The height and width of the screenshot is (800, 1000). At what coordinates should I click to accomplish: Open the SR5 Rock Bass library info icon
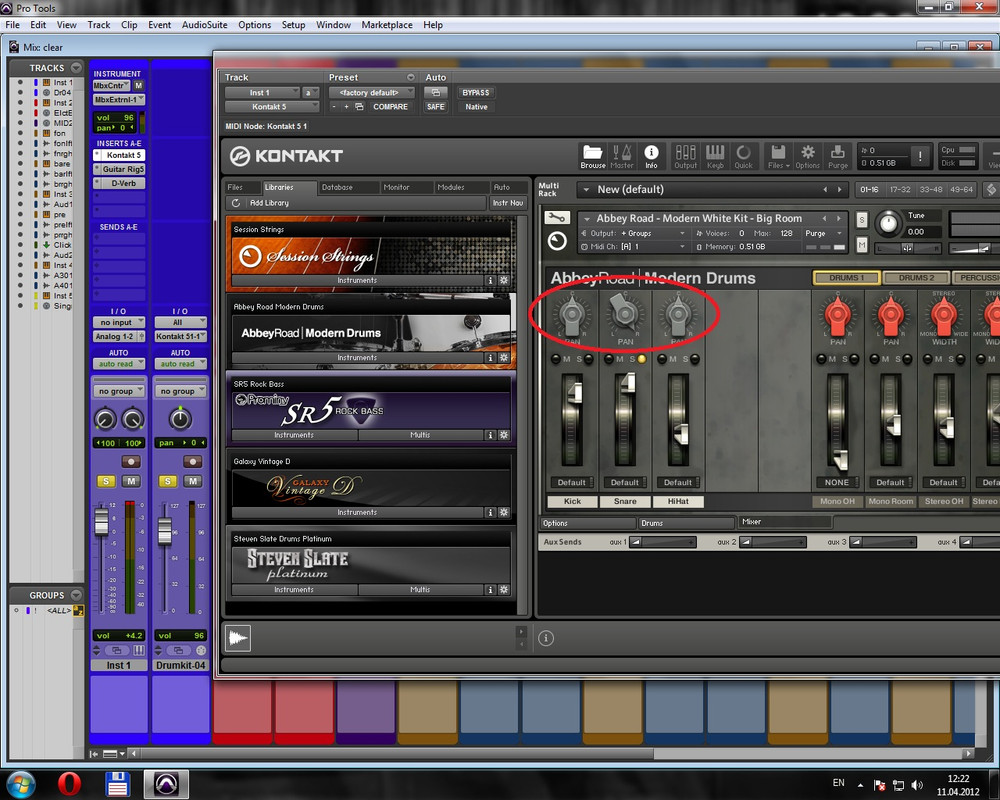coord(490,435)
